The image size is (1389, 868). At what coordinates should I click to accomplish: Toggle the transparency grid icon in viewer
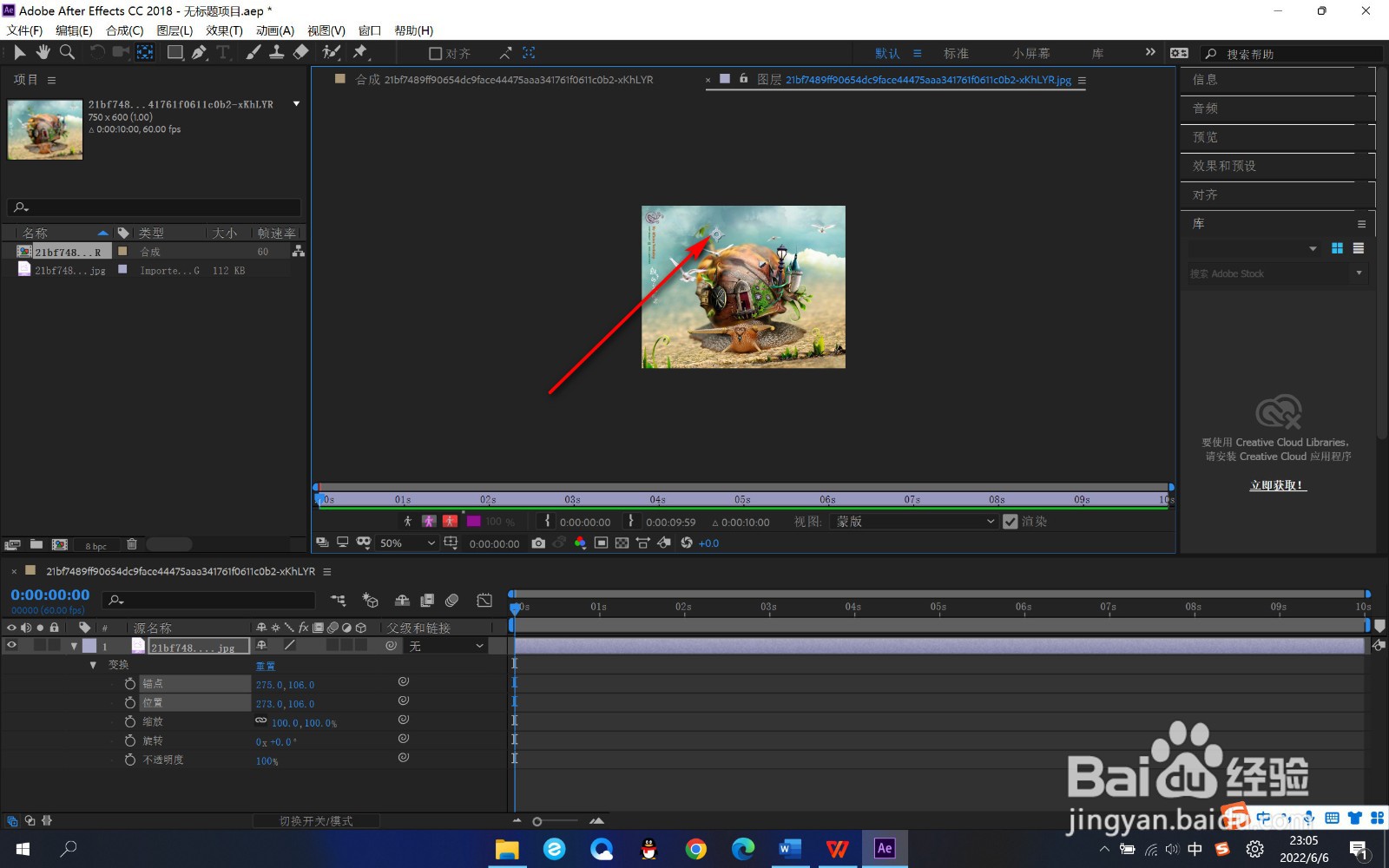(622, 543)
